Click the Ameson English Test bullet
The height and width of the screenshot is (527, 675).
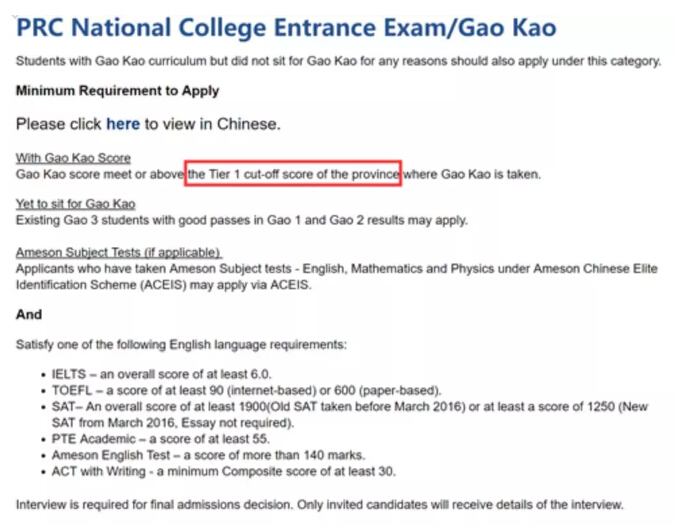tap(208, 455)
